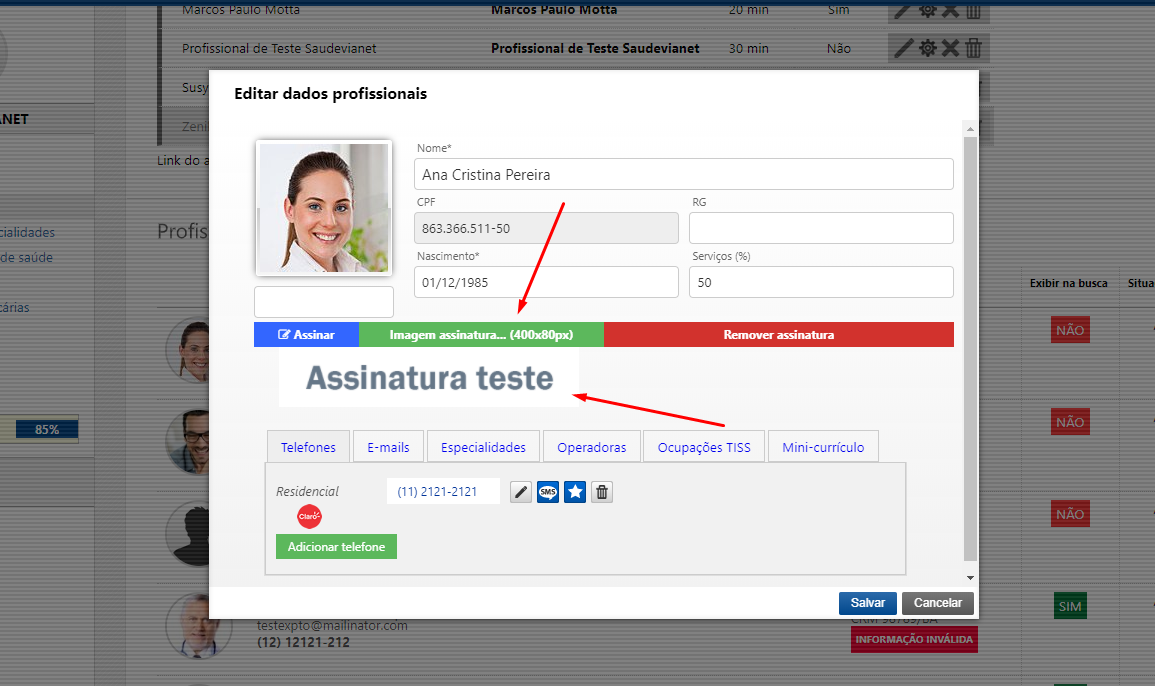This screenshot has width=1155, height=686.
Task: Switch to the E-mails tab
Action: (x=388, y=446)
